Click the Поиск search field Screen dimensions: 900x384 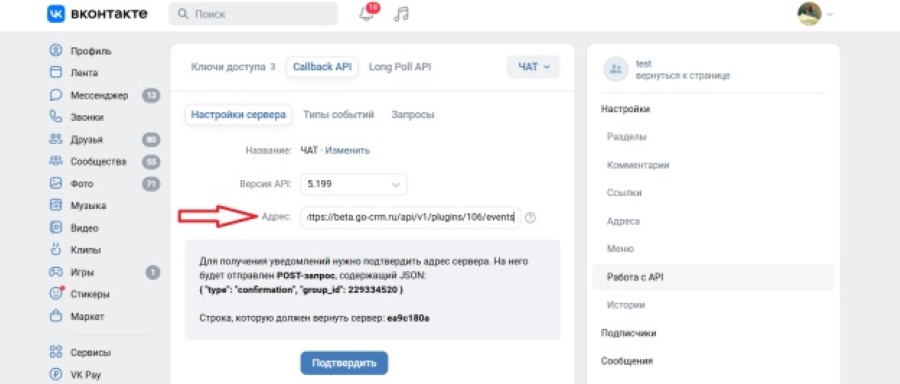(x=253, y=14)
